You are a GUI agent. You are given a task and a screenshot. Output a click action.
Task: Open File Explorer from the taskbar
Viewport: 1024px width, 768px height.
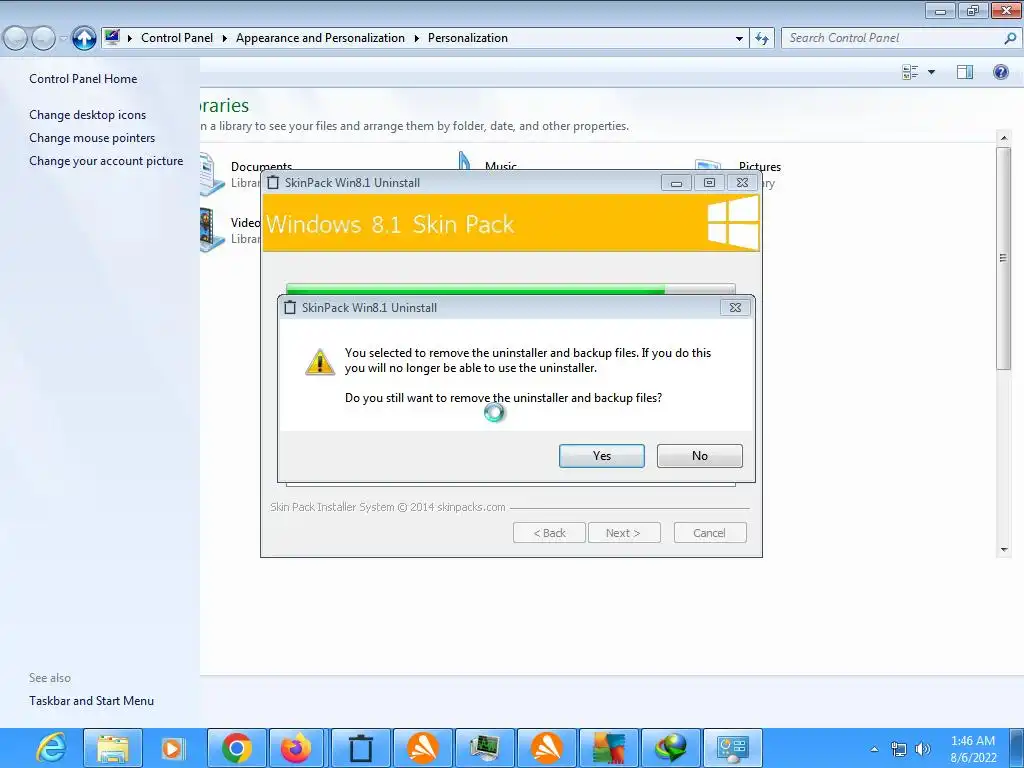point(112,748)
